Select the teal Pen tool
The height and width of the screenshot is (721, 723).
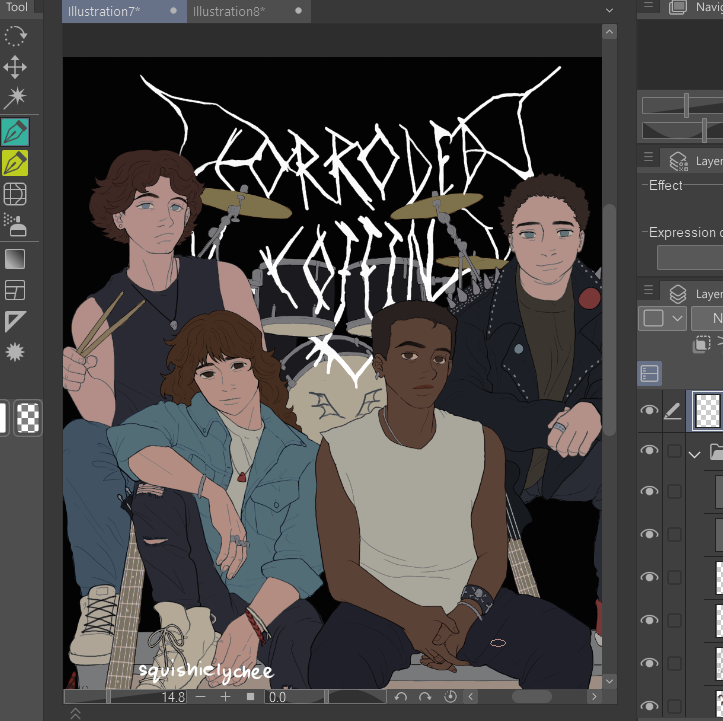tap(15, 132)
